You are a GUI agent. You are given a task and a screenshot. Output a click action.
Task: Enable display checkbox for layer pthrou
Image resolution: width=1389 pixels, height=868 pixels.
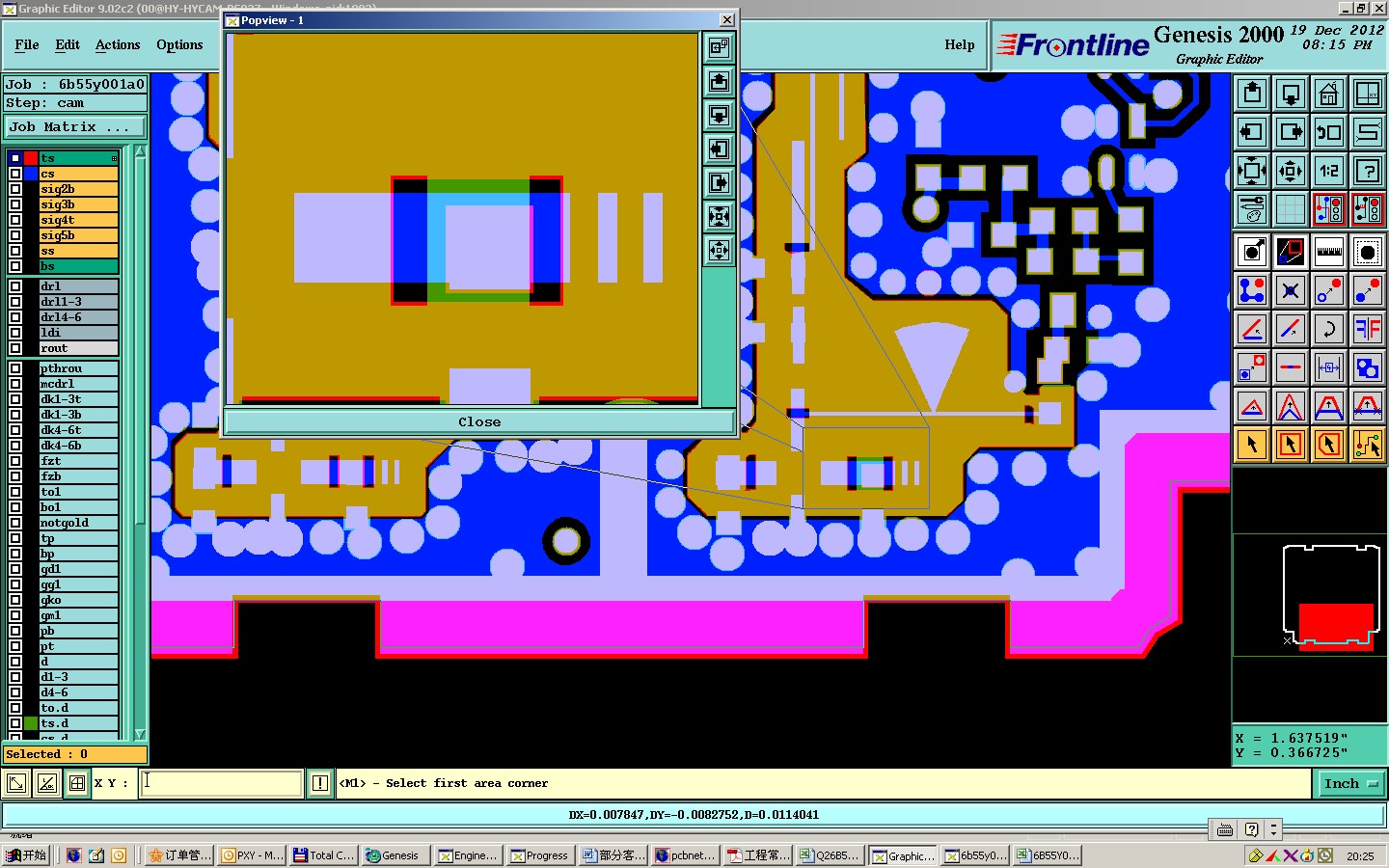pyautogui.click(x=15, y=368)
